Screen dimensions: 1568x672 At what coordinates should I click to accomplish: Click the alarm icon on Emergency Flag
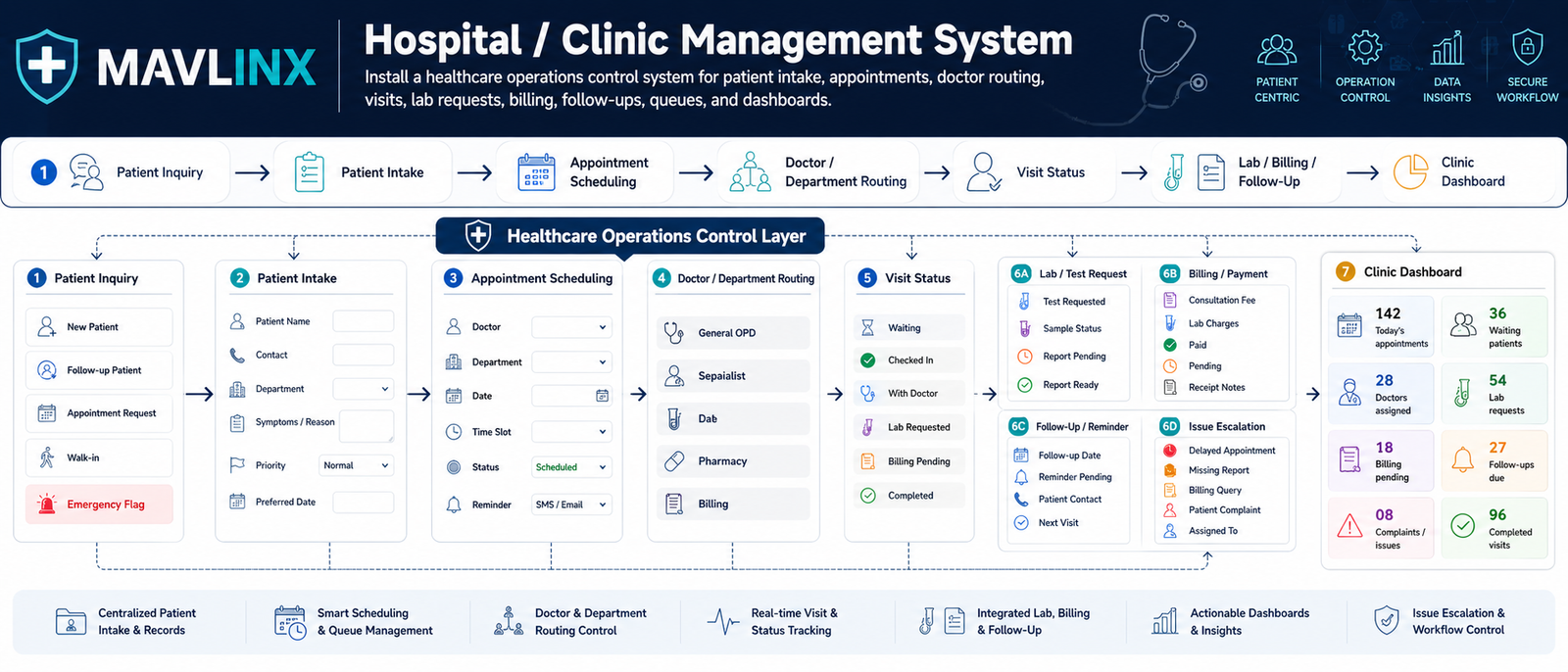pyautogui.click(x=47, y=504)
